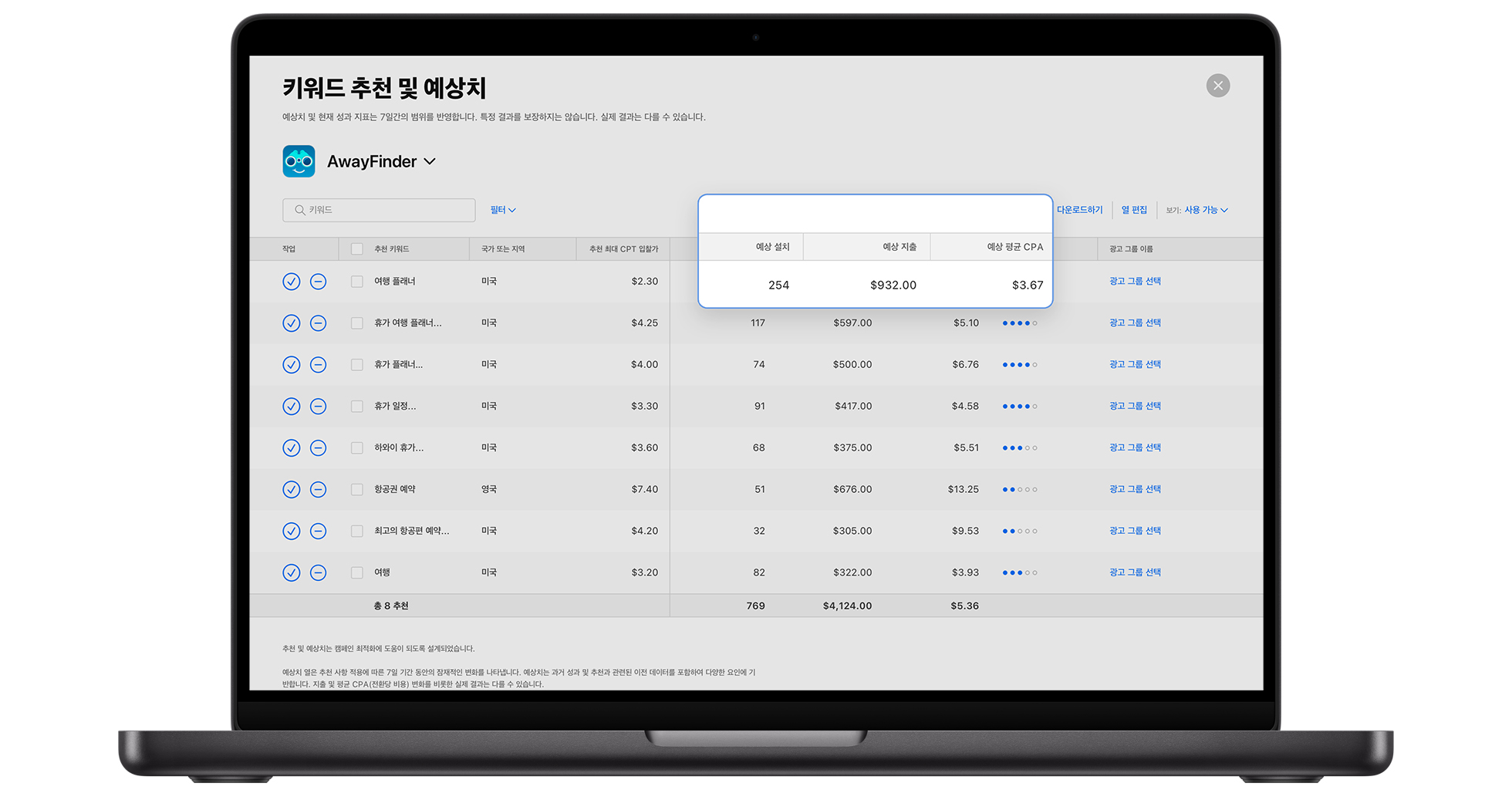
Task: Open the 필터 filter dropdown
Action: (x=503, y=210)
